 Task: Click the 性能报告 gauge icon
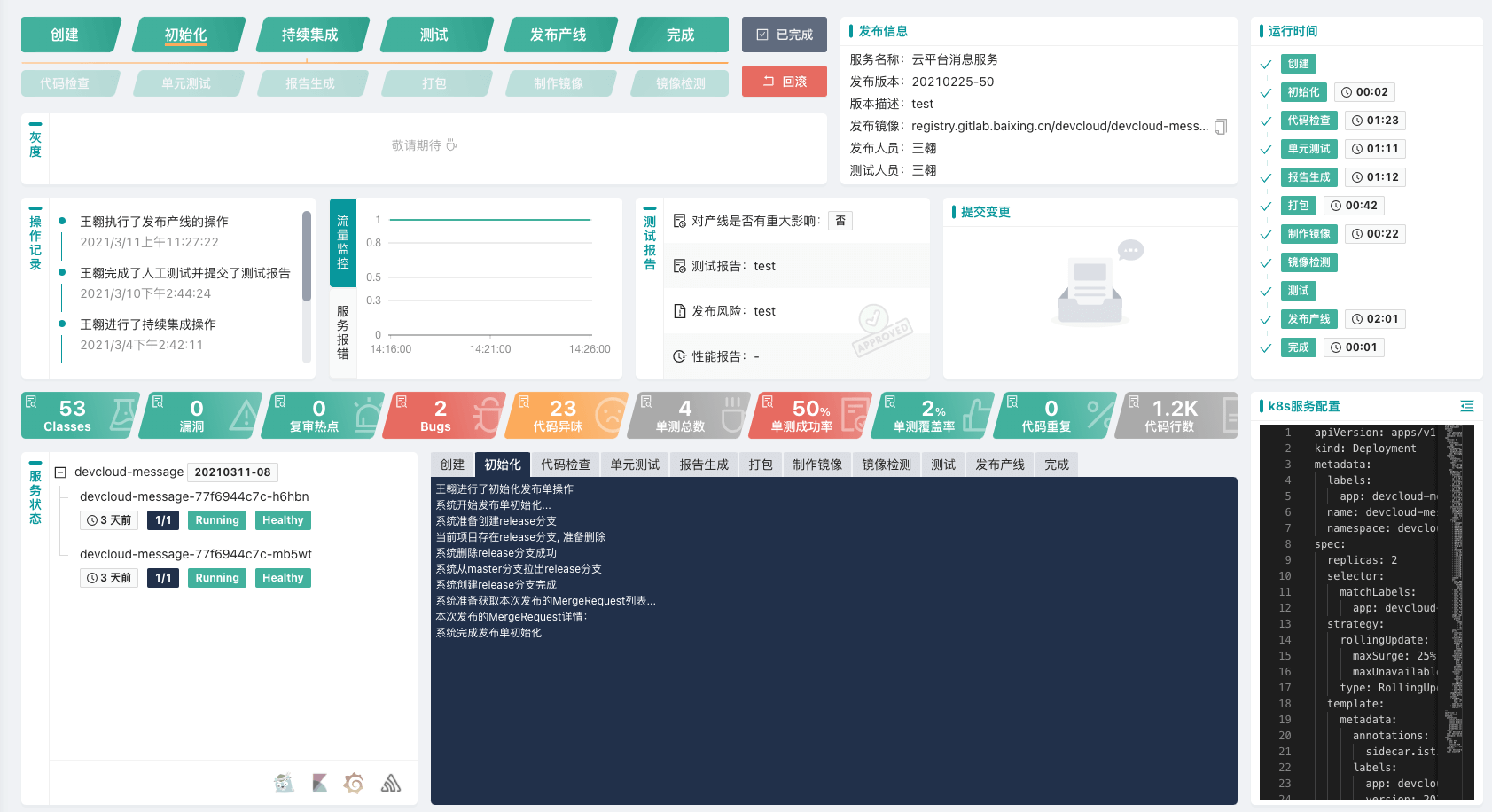point(680,356)
